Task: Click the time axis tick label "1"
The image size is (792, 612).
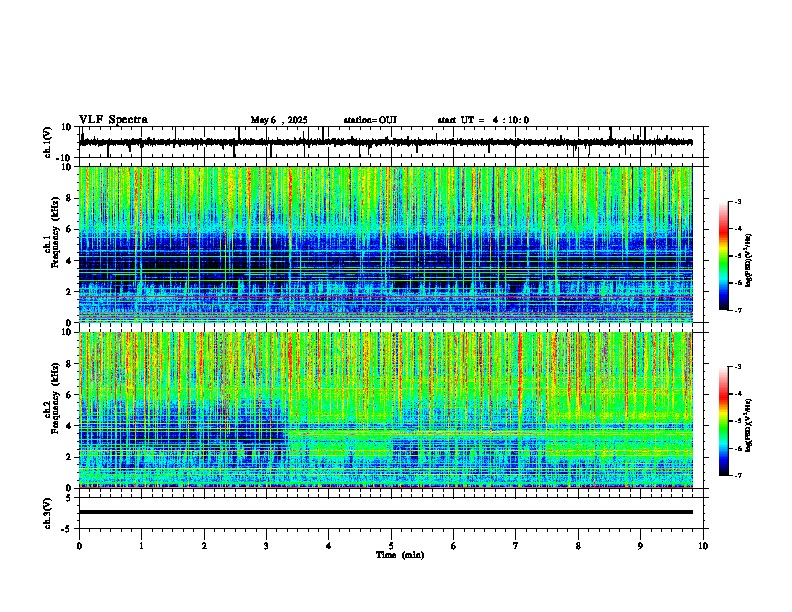Action: (x=141, y=546)
